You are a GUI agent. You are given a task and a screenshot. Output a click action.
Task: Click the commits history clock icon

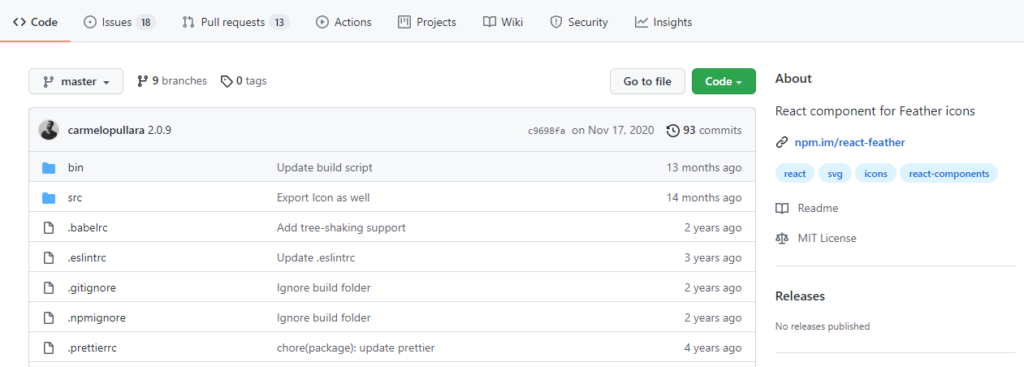click(673, 131)
